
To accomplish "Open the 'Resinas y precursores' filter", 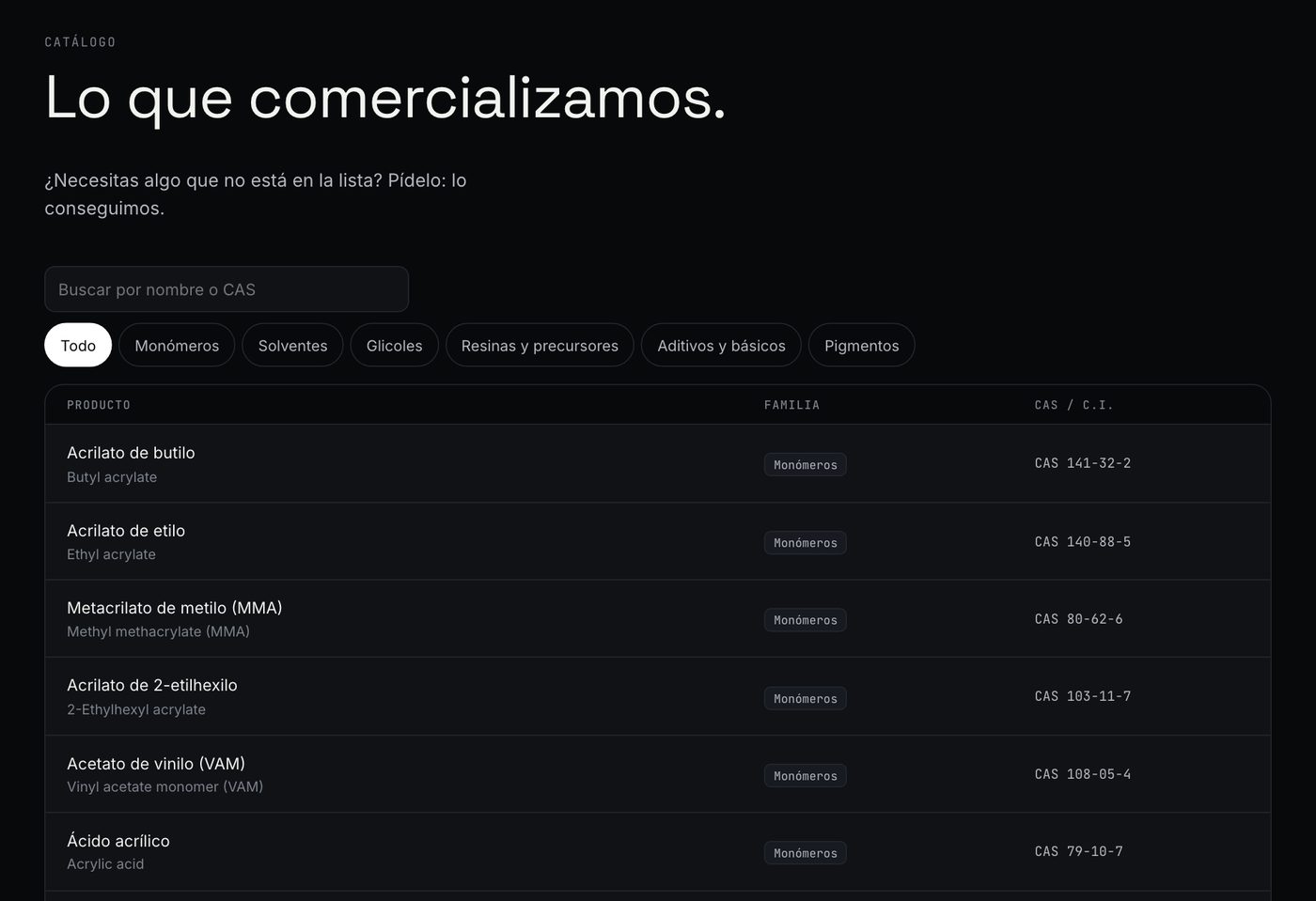I will point(540,346).
